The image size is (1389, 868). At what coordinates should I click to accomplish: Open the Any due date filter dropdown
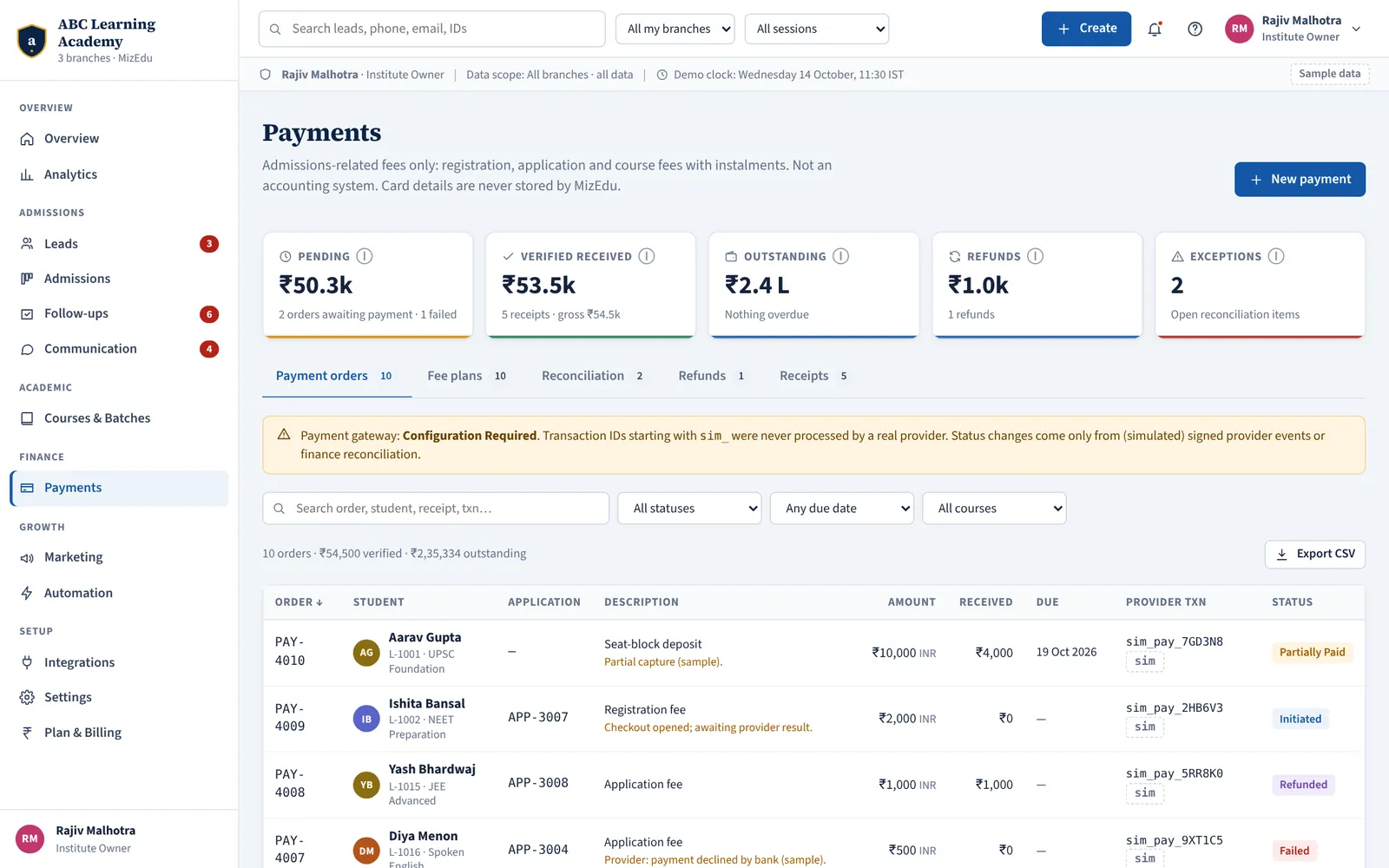pos(842,509)
